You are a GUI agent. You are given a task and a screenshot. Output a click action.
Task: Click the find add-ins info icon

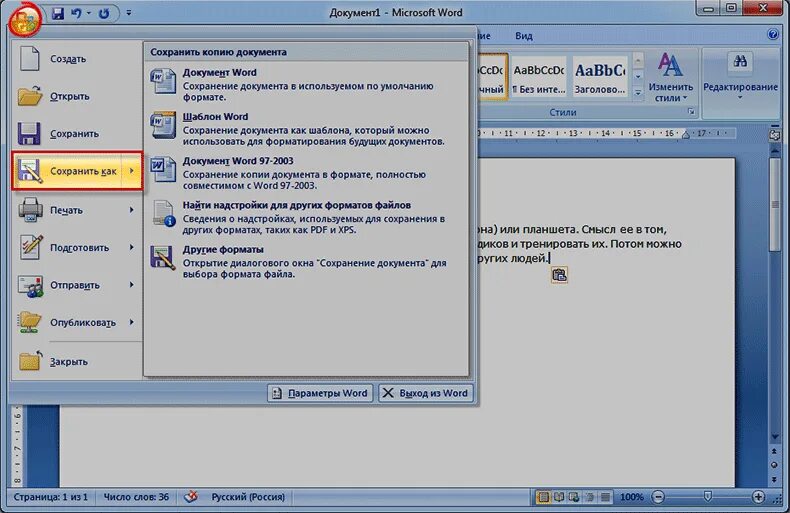(x=164, y=214)
